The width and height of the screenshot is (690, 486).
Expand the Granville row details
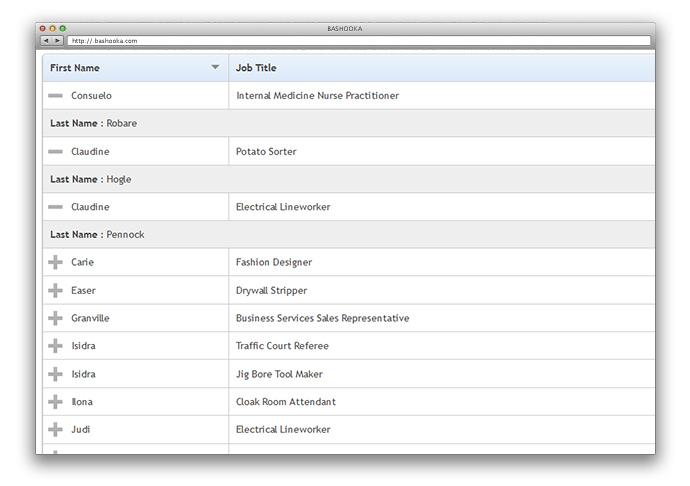click(55, 318)
